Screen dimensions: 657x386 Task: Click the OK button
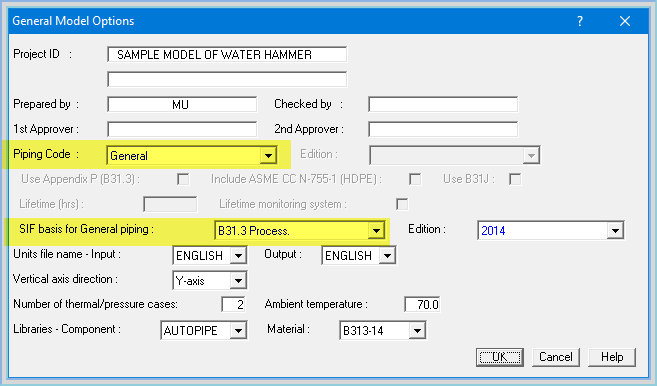(499, 357)
